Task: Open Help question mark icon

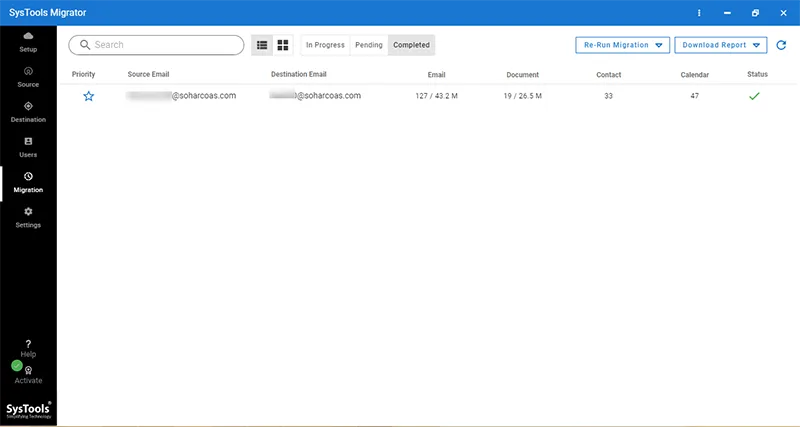Action: pos(28,344)
